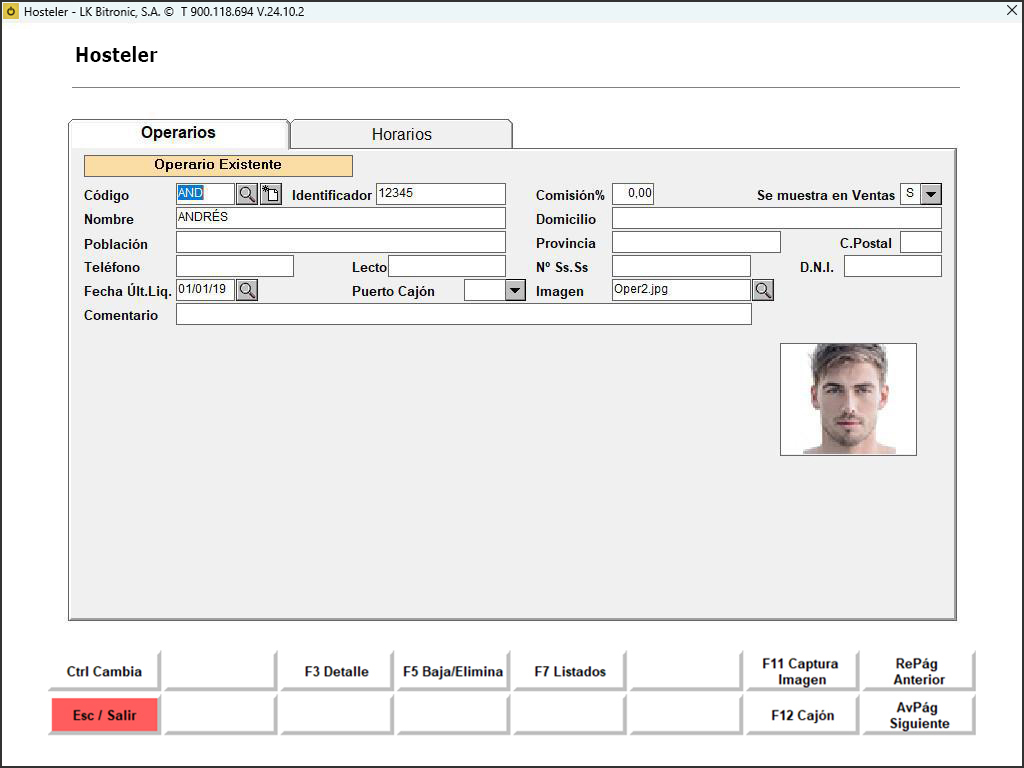1024x768 pixels.
Task: Go to previous record with RePág Anterior
Action: click(x=918, y=671)
